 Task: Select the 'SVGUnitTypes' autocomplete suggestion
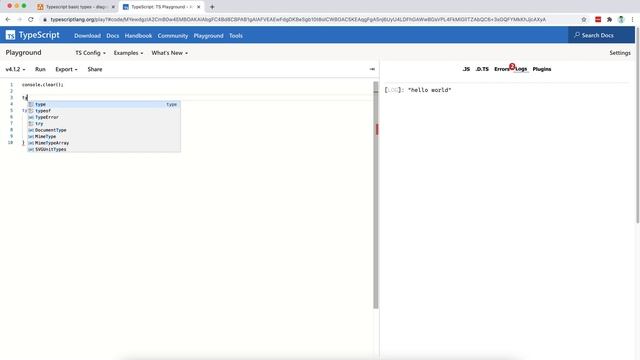[104, 149]
